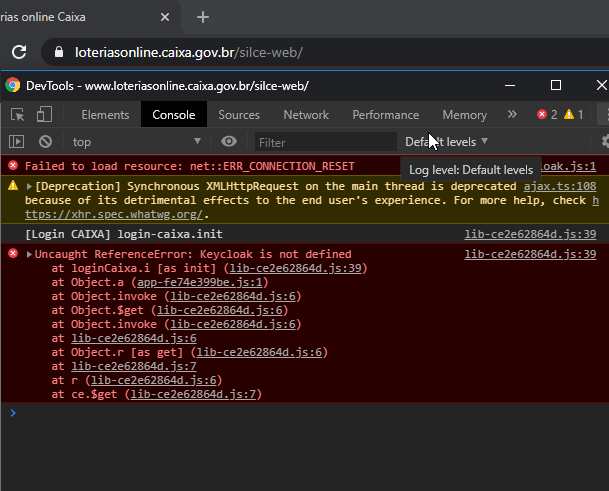Image resolution: width=609 pixels, height=491 pixels.
Task: Select the Console tab
Action: click(174, 115)
